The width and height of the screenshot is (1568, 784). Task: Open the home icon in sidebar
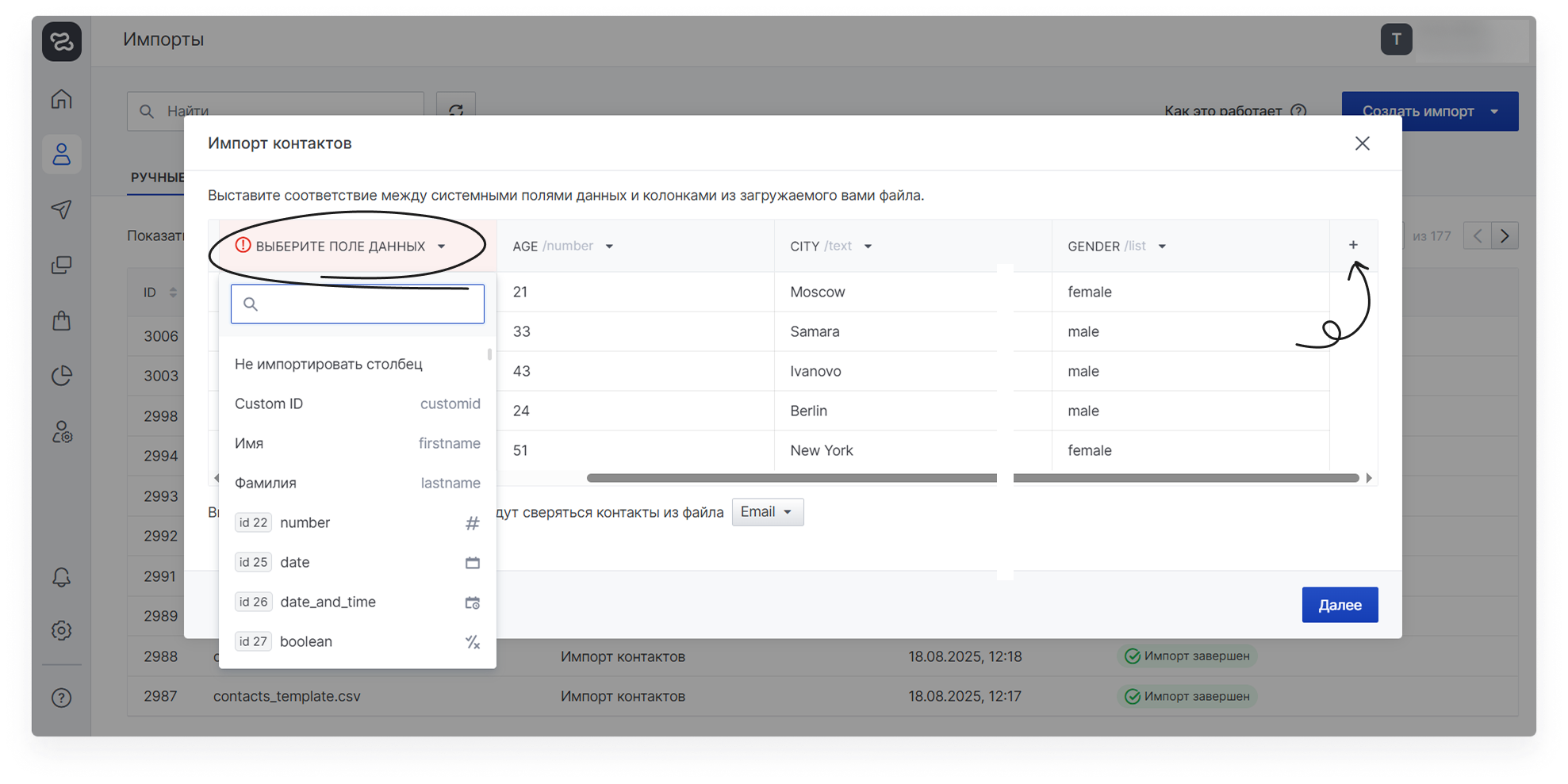tap(61, 99)
